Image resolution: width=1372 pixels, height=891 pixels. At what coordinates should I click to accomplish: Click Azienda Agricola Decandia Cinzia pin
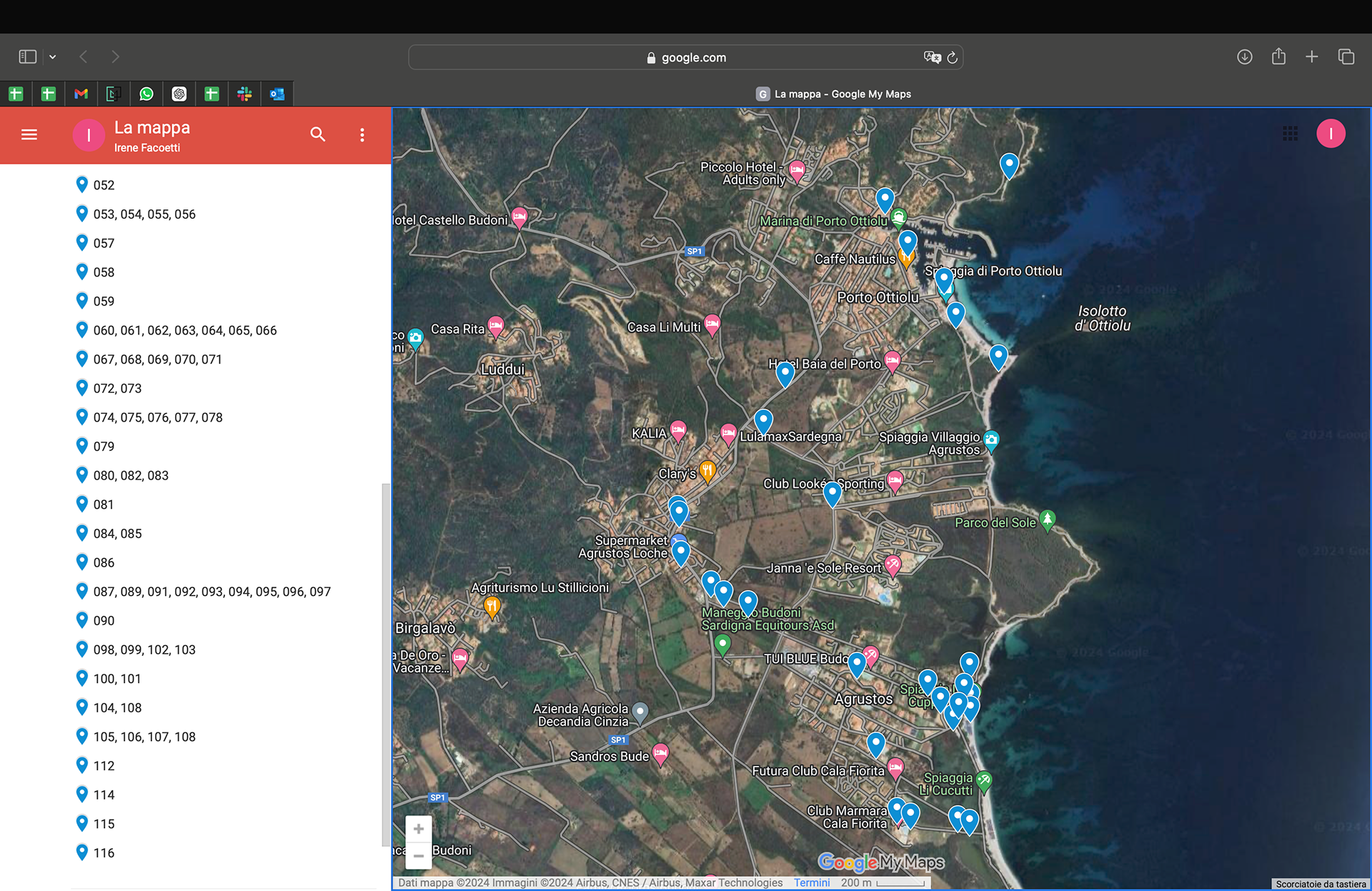tap(640, 712)
